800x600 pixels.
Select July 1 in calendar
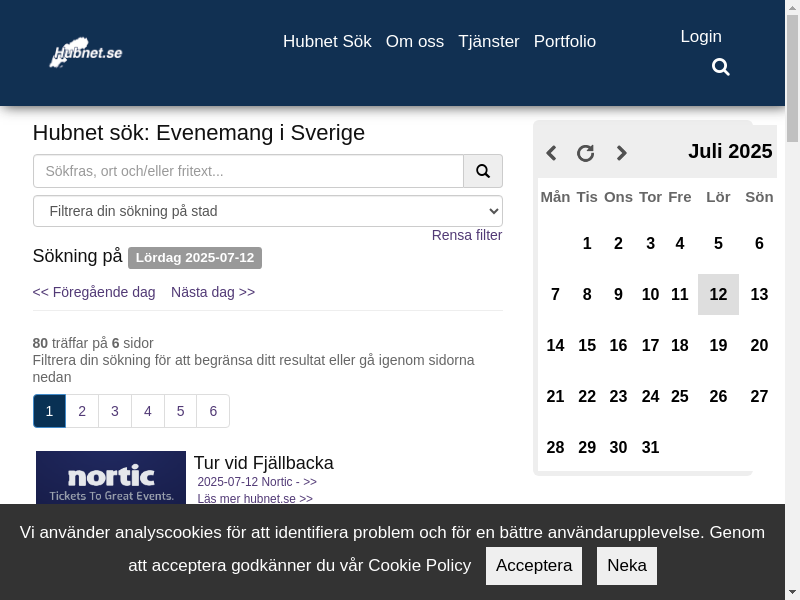[587, 243]
